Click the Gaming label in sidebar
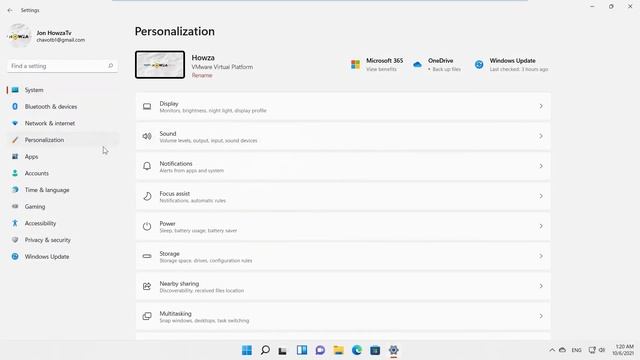Viewport: 640px width, 360px height. [35, 207]
